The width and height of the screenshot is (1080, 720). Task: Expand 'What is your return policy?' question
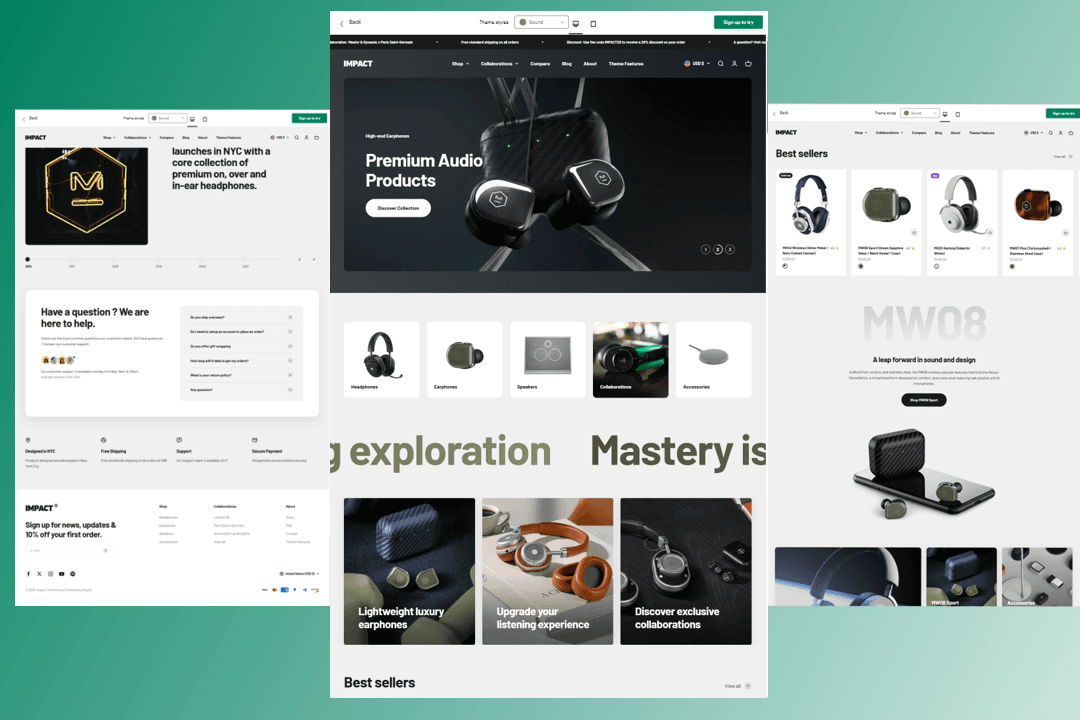click(x=241, y=375)
